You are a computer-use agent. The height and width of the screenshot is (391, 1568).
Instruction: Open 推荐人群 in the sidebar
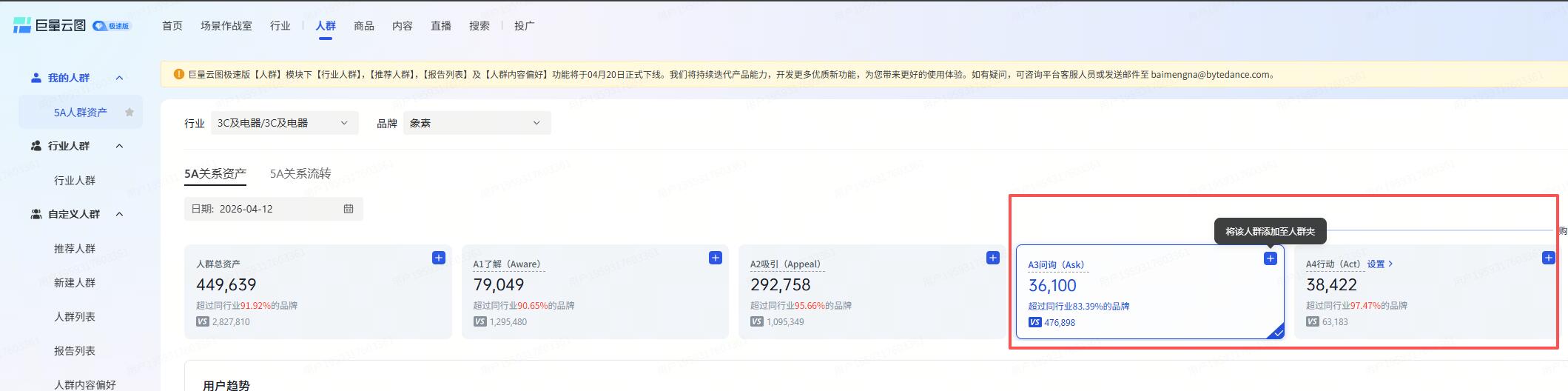[x=75, y=249]
